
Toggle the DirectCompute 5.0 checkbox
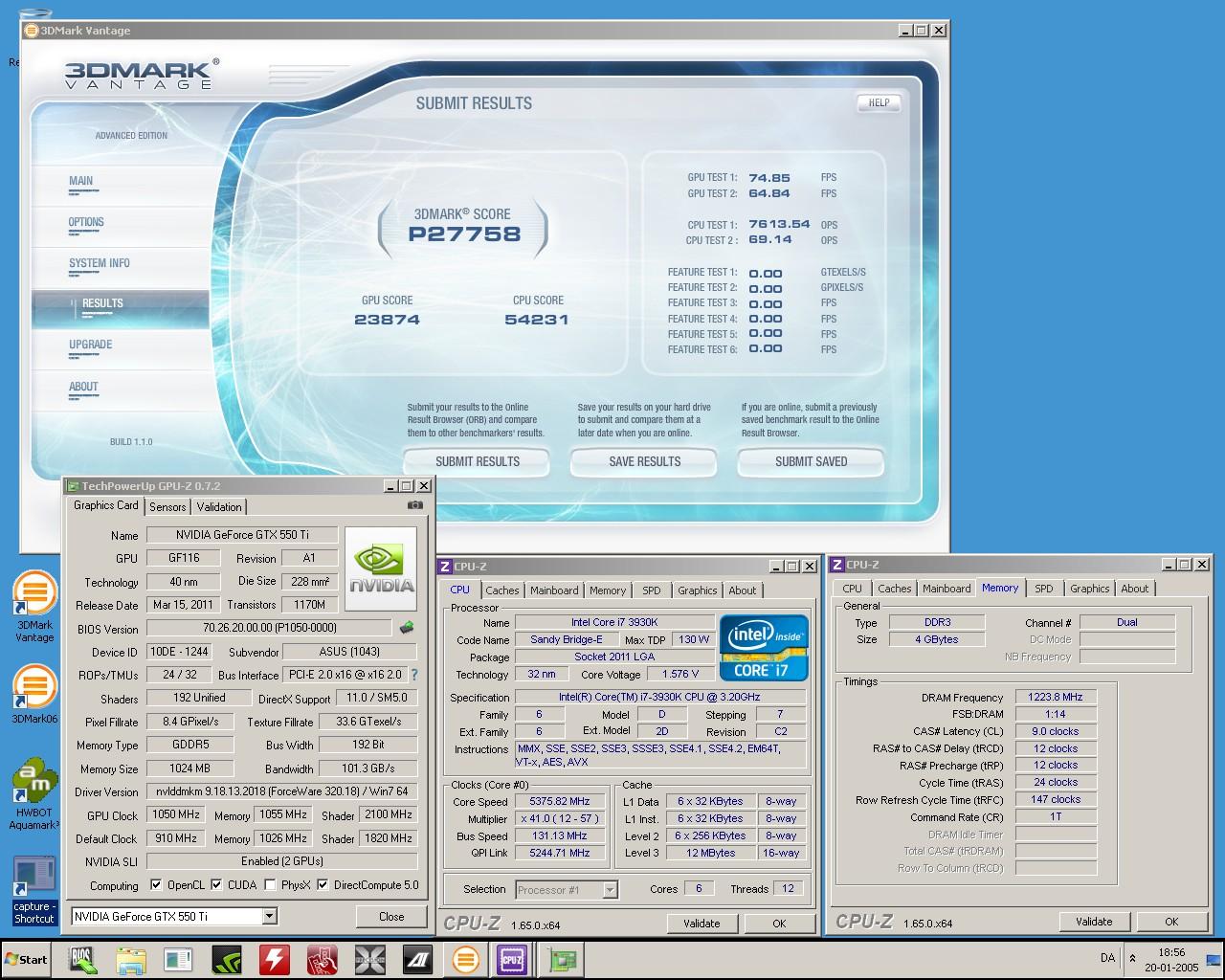pos(323,885)
